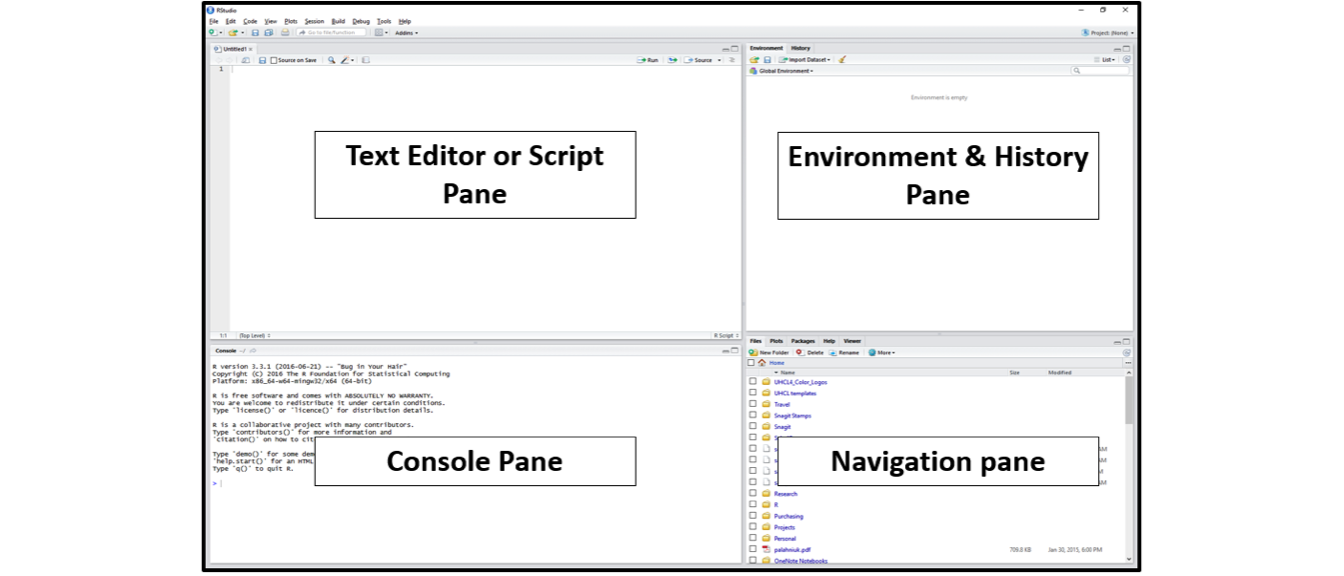Click the New File icon in main toolbar
Screen dimensions: 1344x576
click(212, 32)
